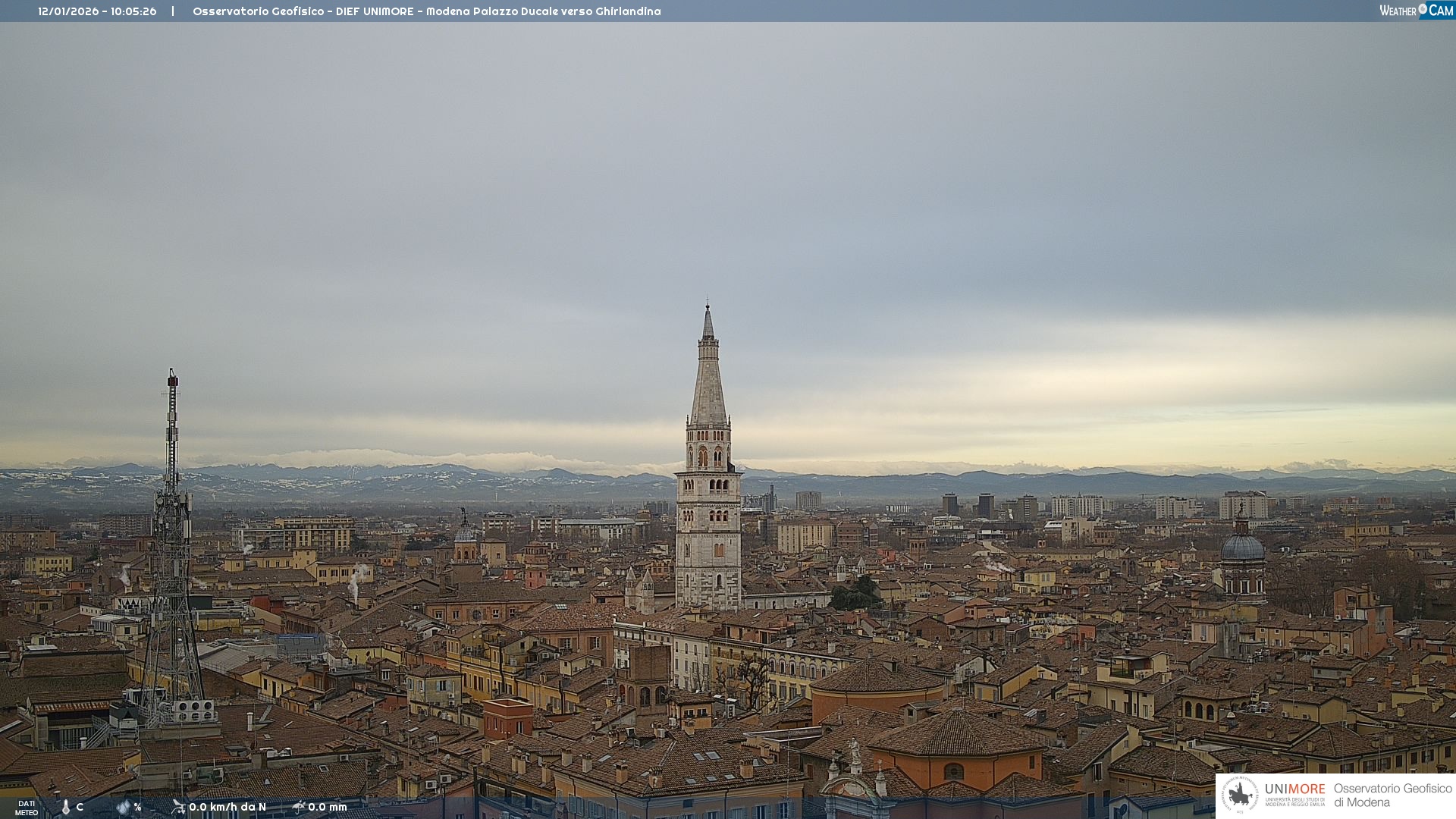
Task: Click the % humidity unit label
Action: pos(137,808)
